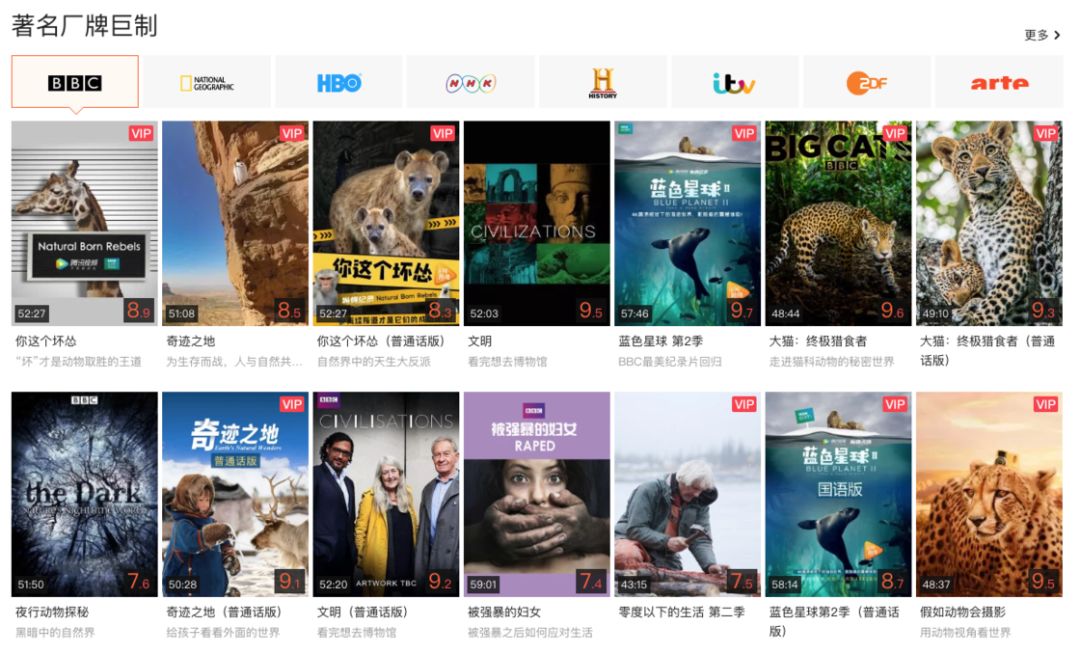Click the 文明 title link

tap(479, 341)
